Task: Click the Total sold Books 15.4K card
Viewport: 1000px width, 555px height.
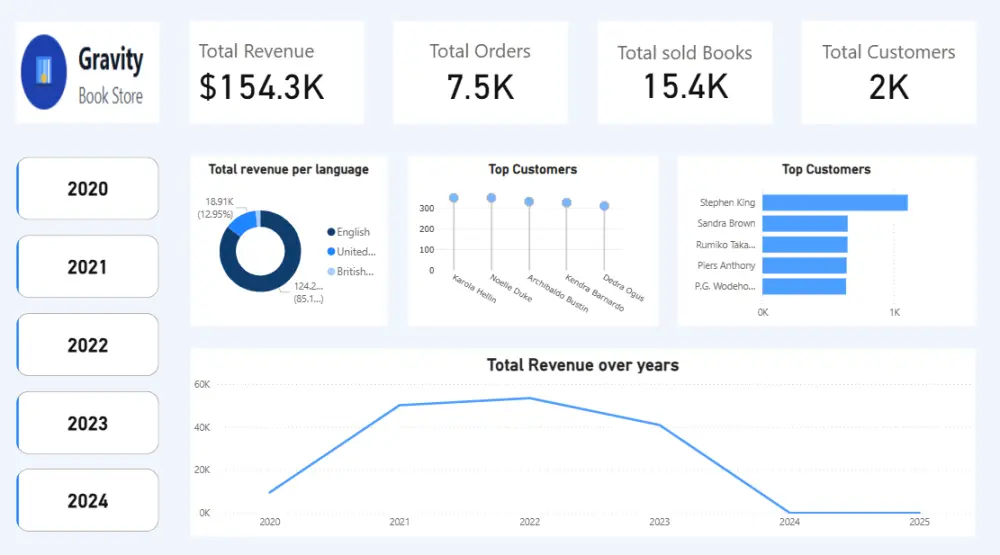Action: click(x=684, y=72)
